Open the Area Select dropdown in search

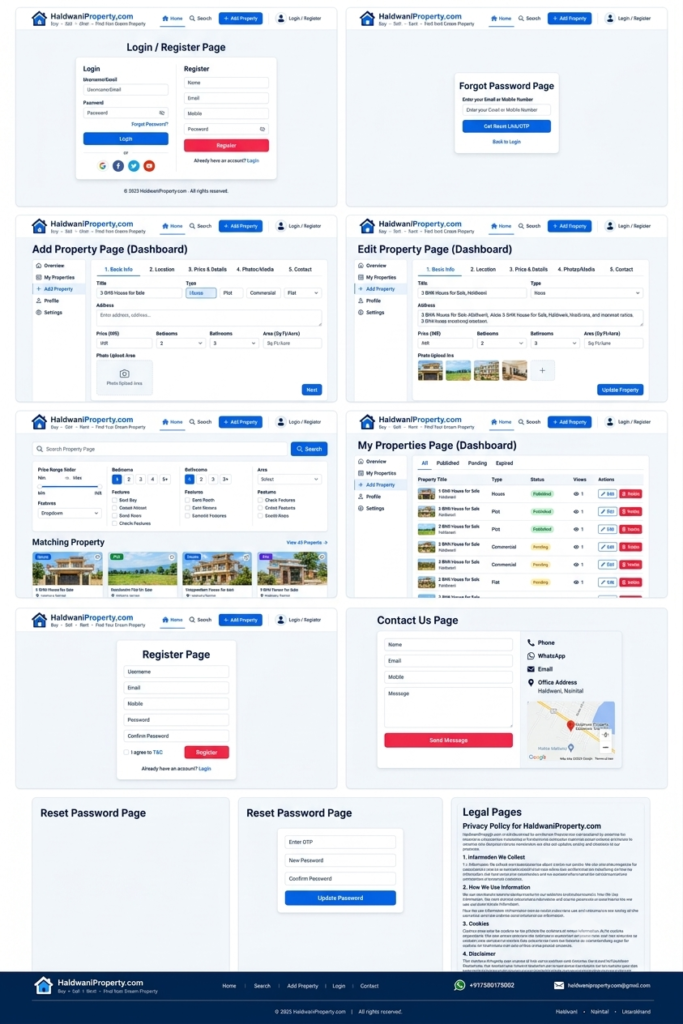point(289,479)
